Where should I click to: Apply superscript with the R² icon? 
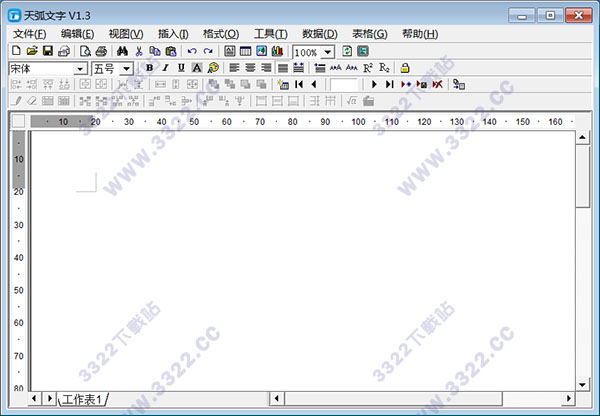[368, 68]
